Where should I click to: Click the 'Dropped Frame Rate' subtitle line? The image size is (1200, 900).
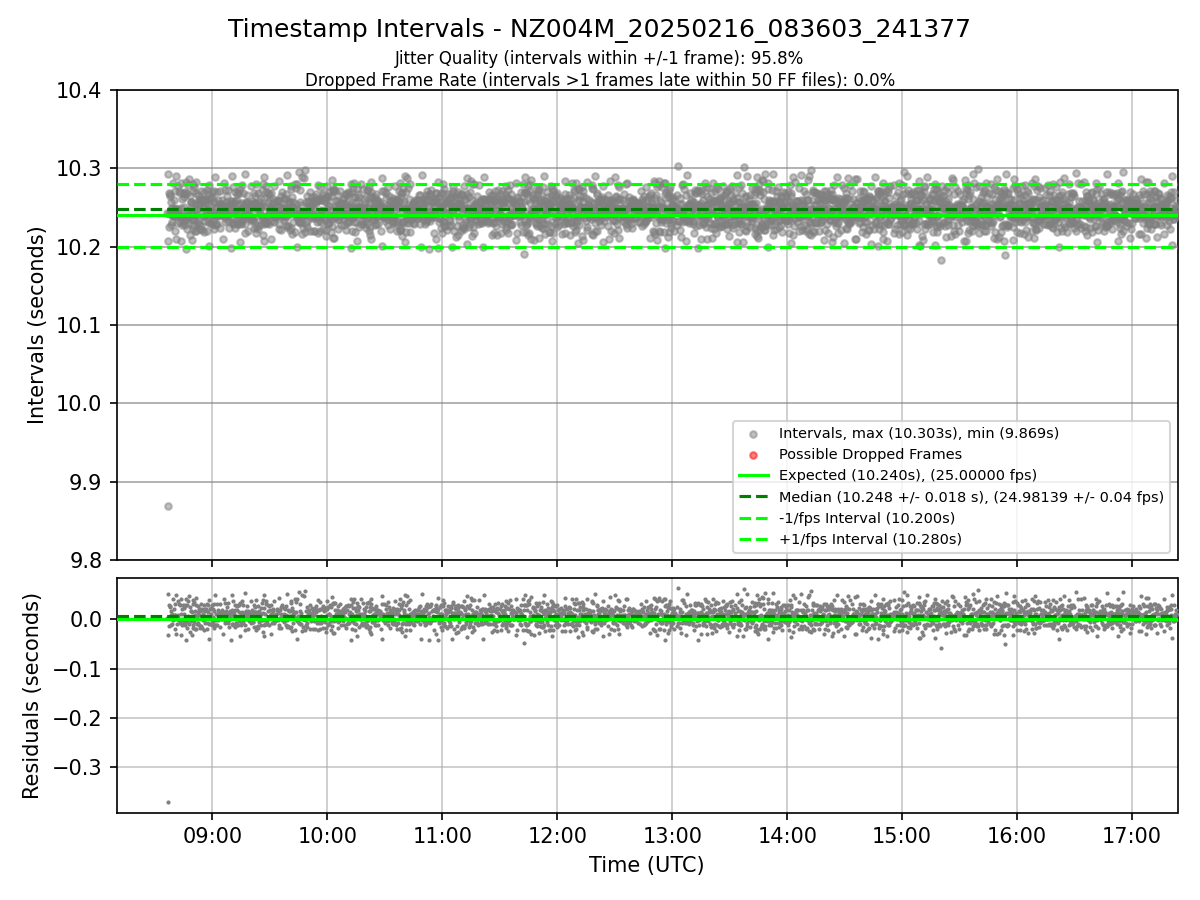(599, 80)
